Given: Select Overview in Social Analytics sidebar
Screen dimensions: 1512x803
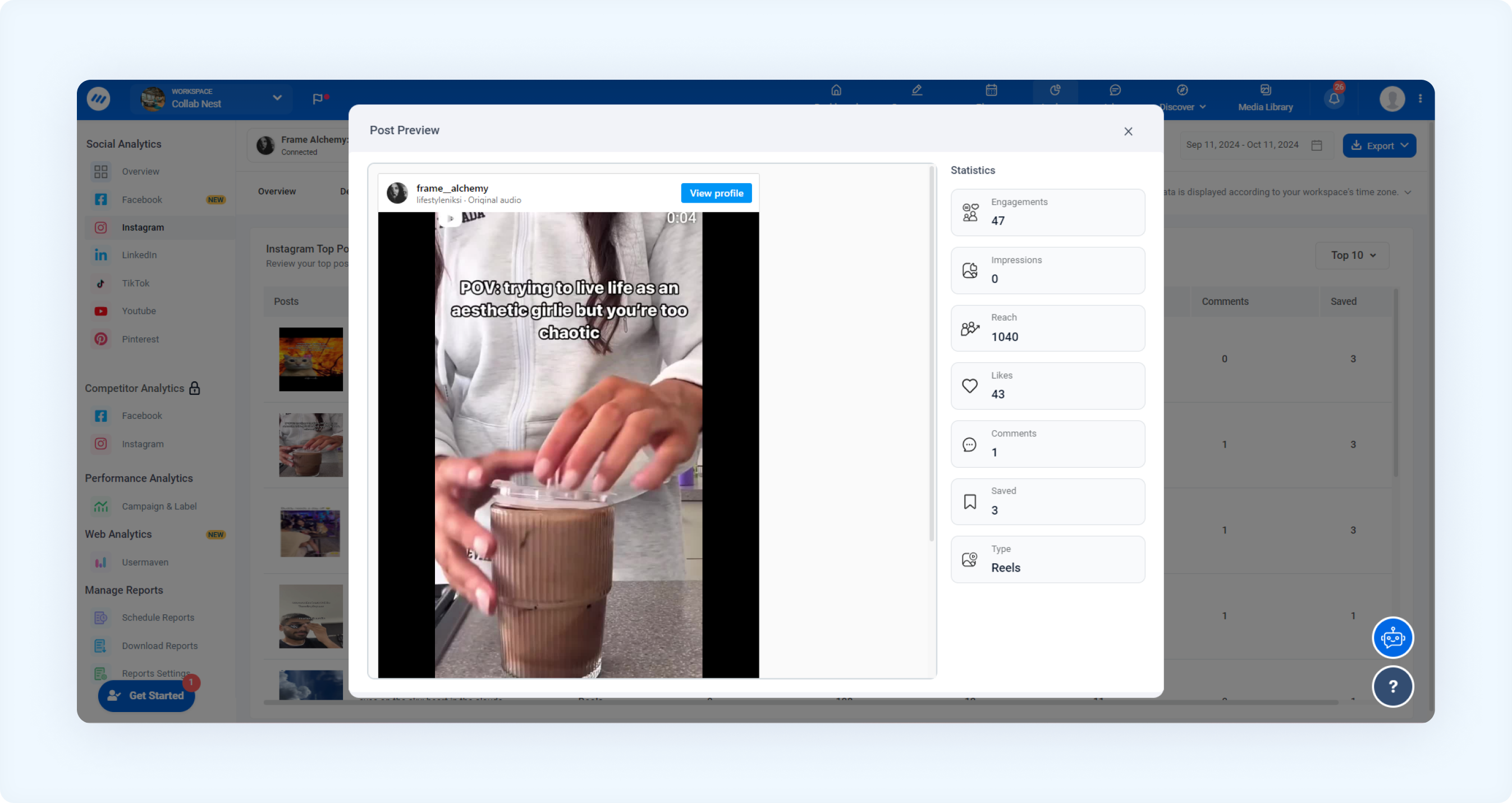Looking at the screenshot, I should coord(141,171).
